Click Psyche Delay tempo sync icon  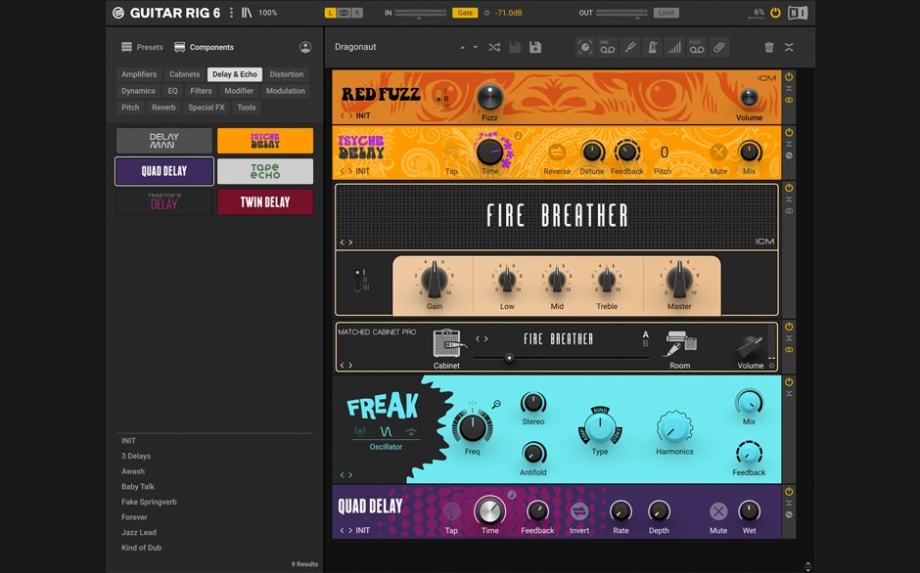[518, 135]
